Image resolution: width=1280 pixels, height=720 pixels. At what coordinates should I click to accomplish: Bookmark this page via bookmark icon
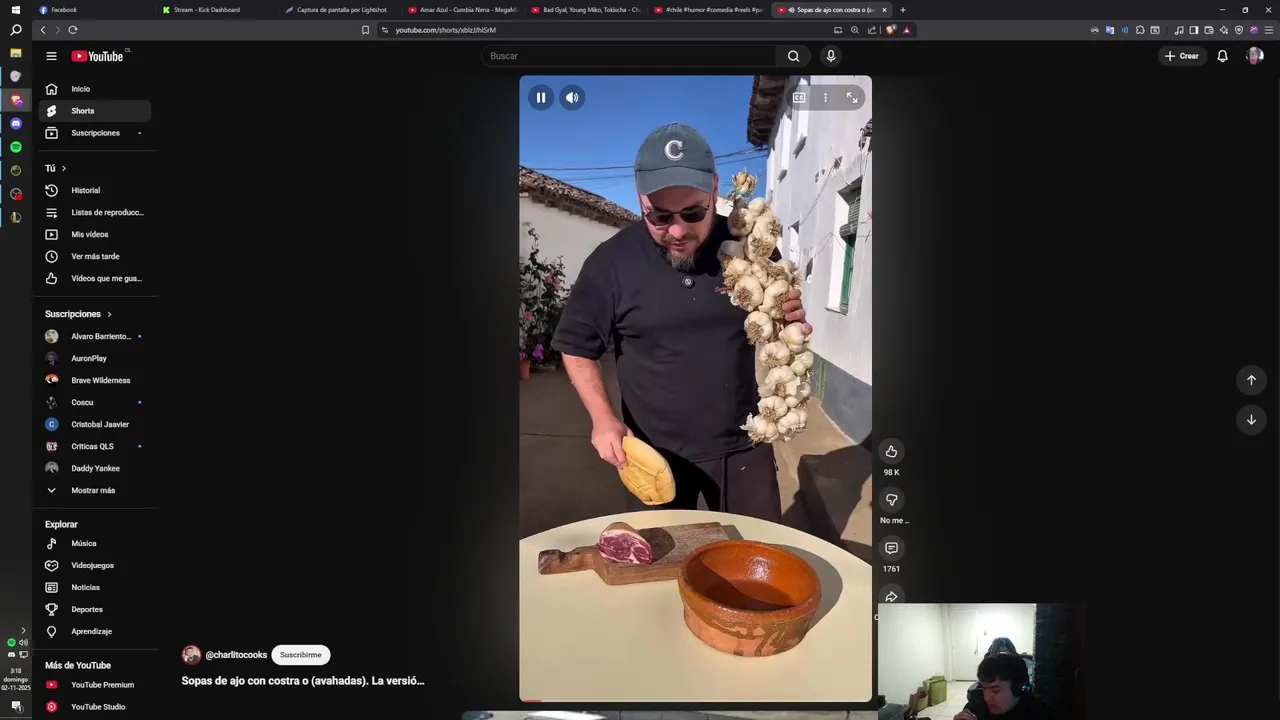point(365,30)
